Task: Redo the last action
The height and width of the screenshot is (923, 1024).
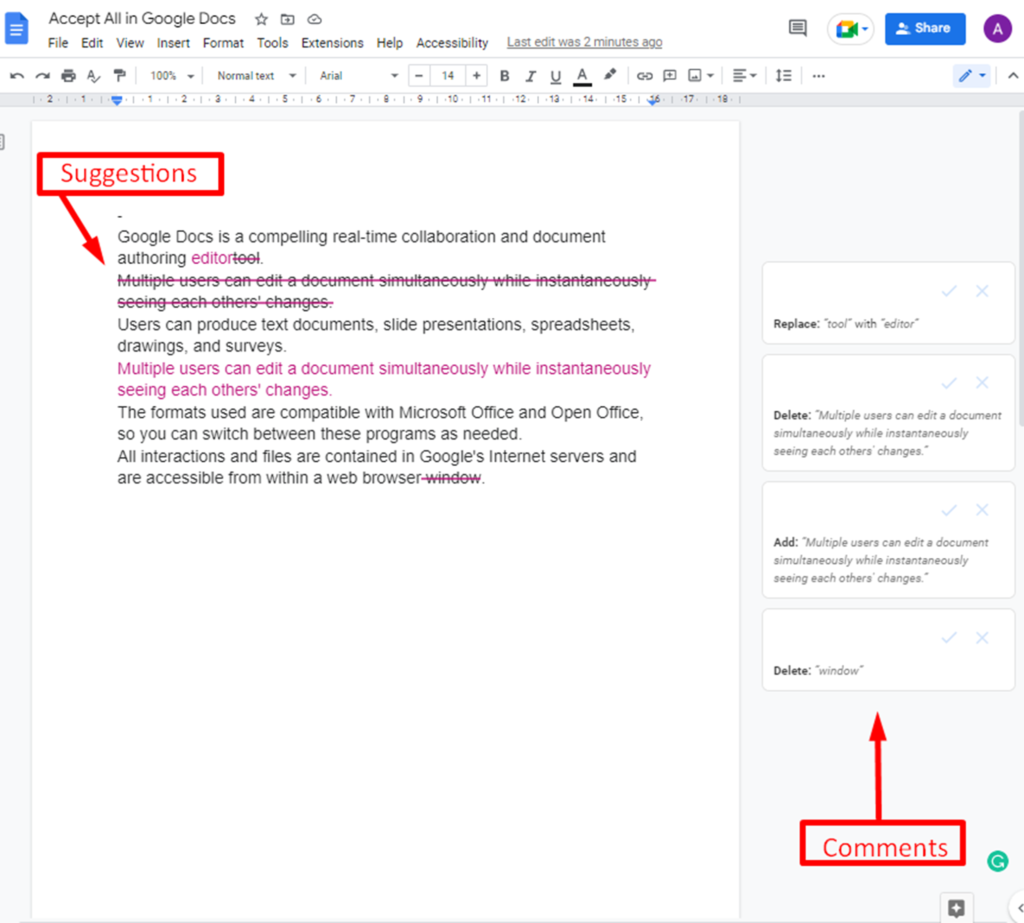Action: [42, 76]
